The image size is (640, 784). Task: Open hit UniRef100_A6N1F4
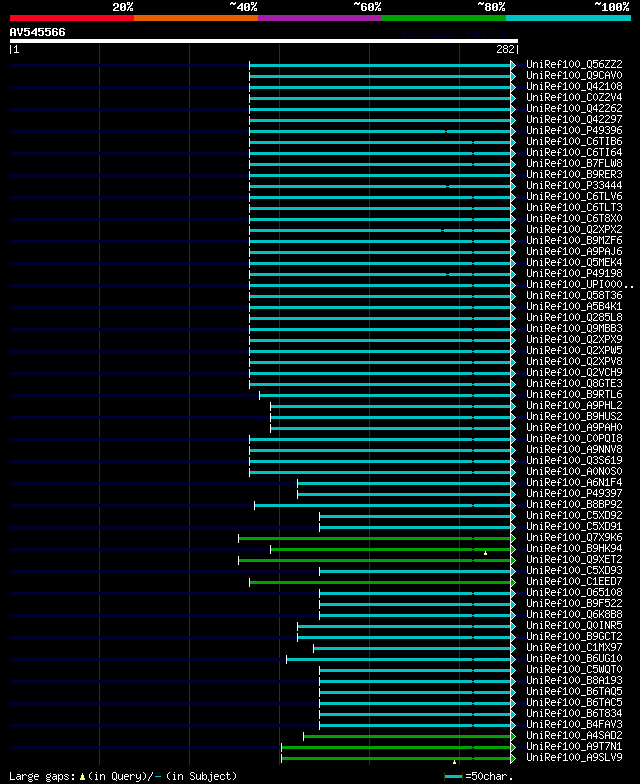[574, 482]
